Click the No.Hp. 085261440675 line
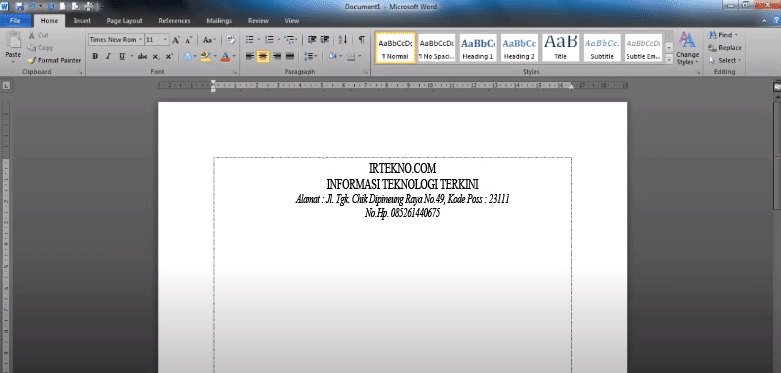Image resolution: width=781 pixels, height=373 pixels. point(402,213)
